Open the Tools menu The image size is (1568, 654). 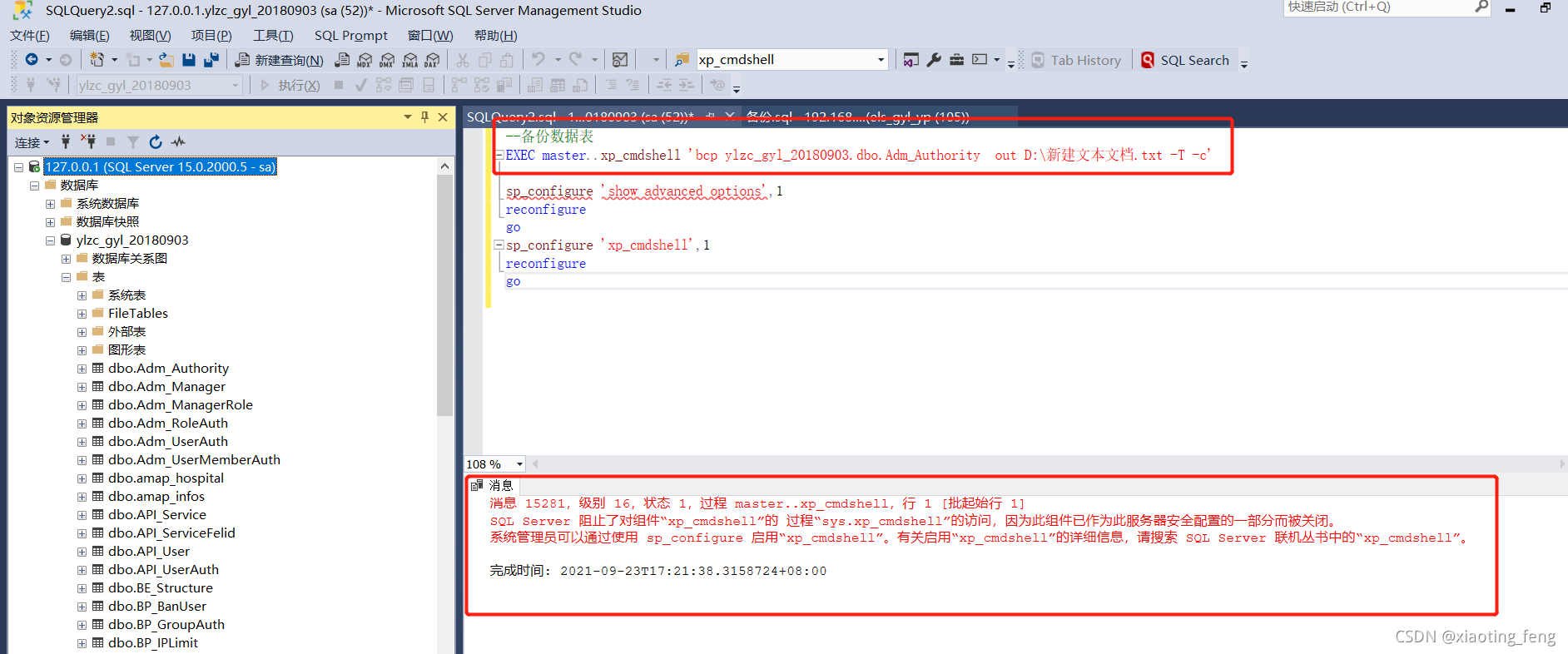[x=273, y=35]
